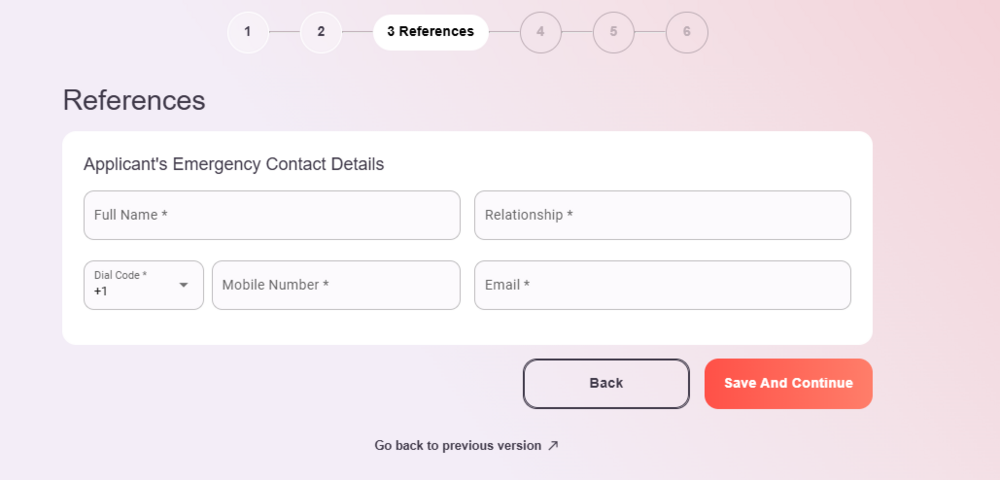Viewport: 1000px width, 480px height.
Task: Go to step 1 in the progress stepper
Action: tap(248, 32)
